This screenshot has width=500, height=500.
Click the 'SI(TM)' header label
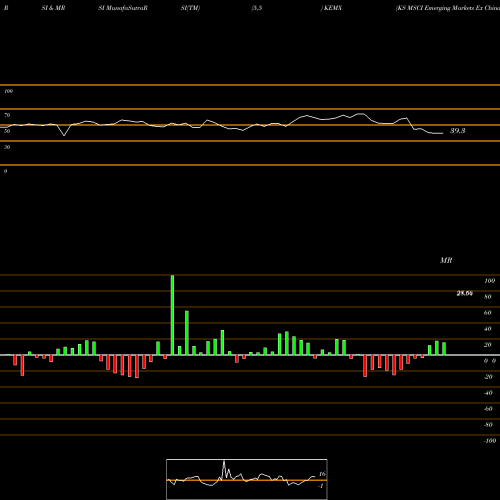(x=190, y=8)
